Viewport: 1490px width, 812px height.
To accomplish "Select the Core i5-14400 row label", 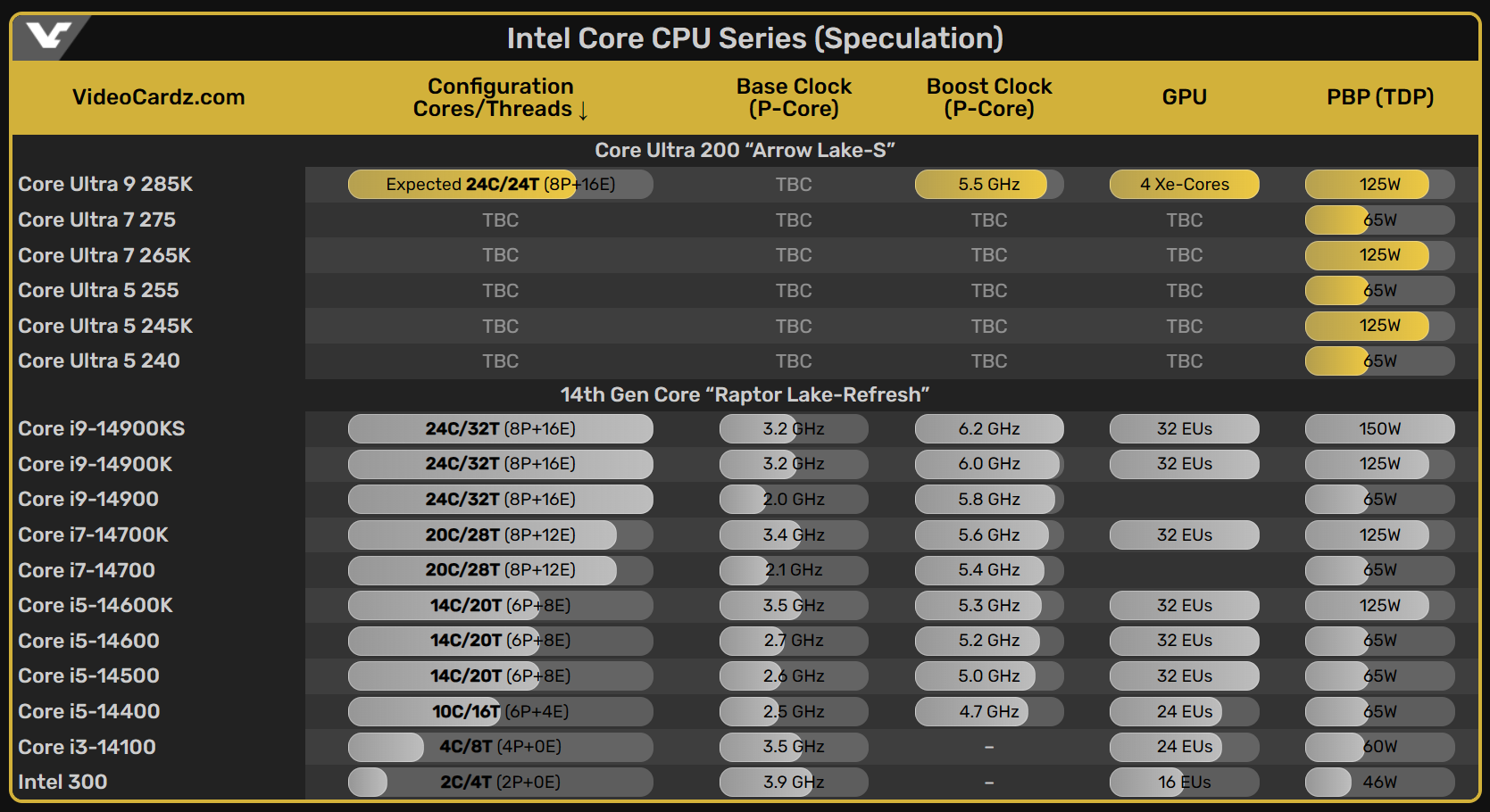I will click(x=89, y=711).
